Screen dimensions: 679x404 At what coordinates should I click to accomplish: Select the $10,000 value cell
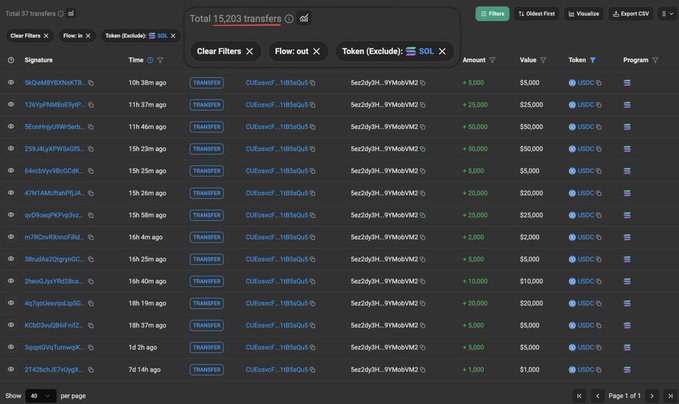(x=531, y=281)
